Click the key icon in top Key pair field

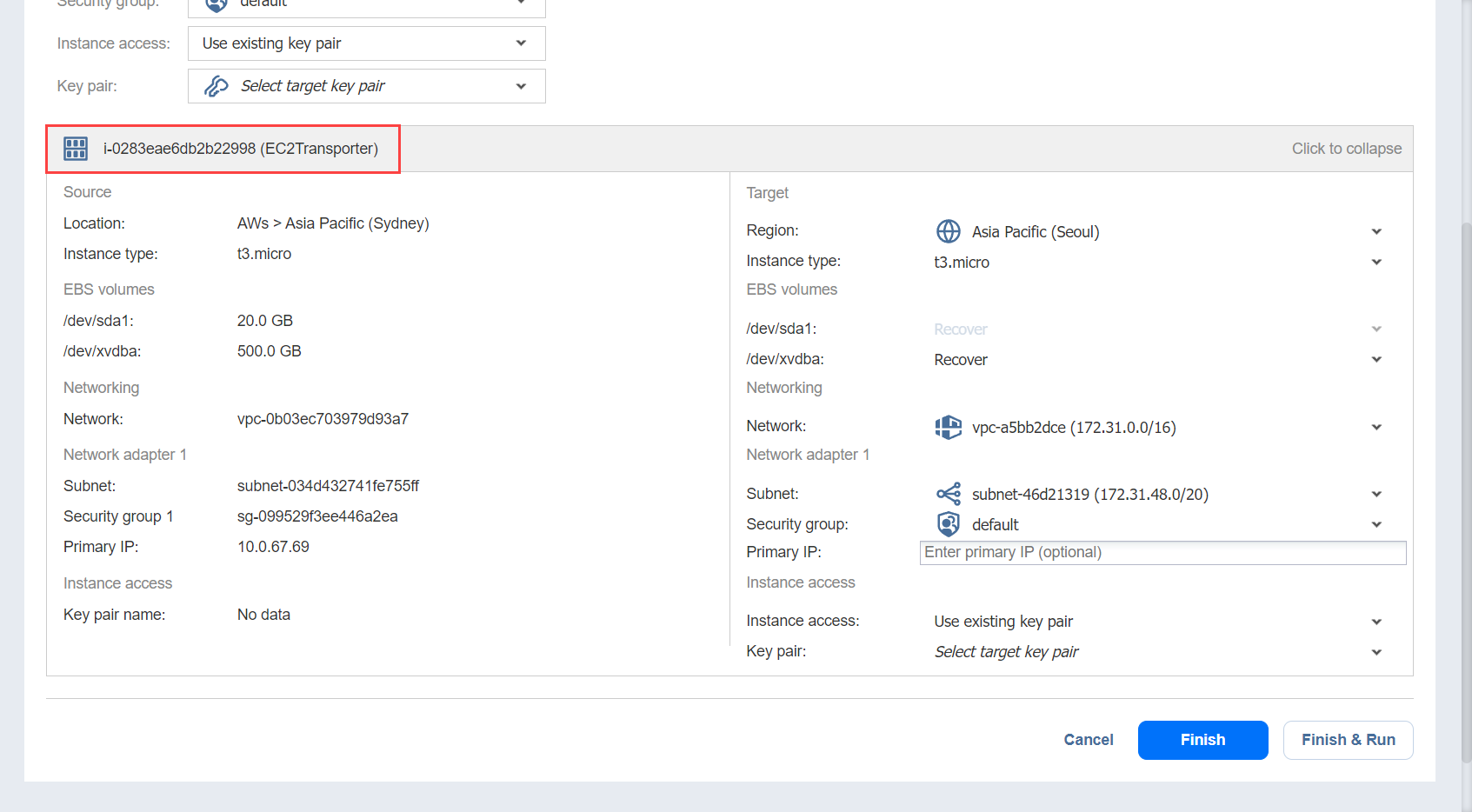[216, 86]
